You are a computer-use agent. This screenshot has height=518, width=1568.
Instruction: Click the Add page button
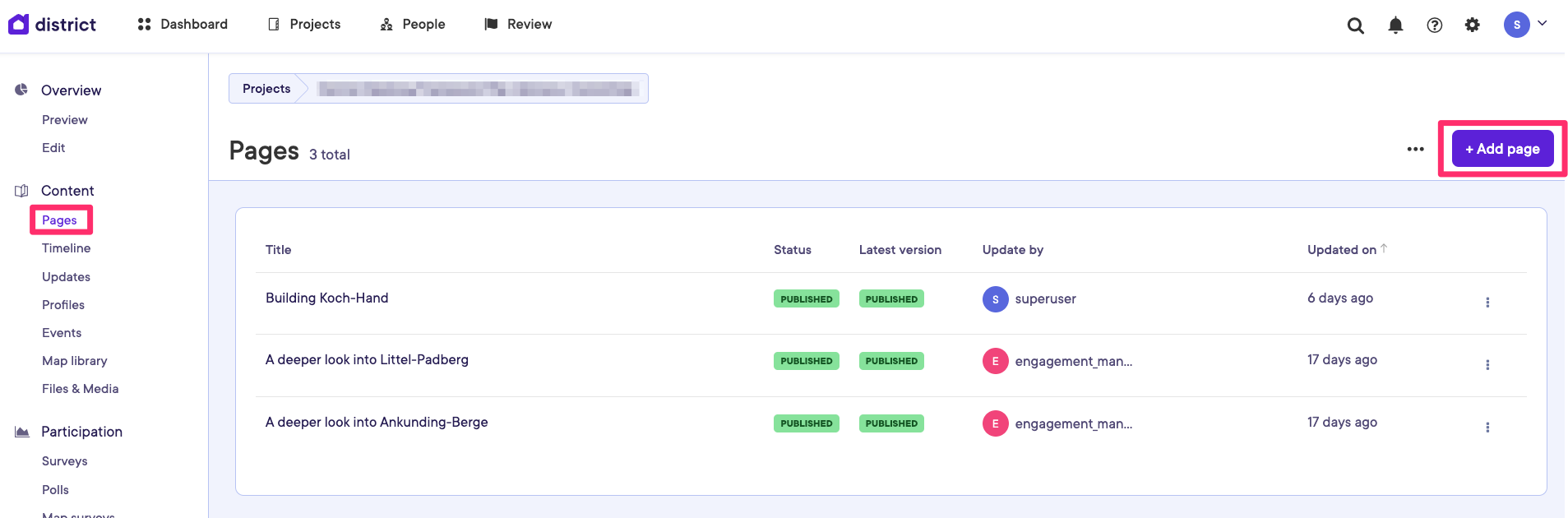1502,149
